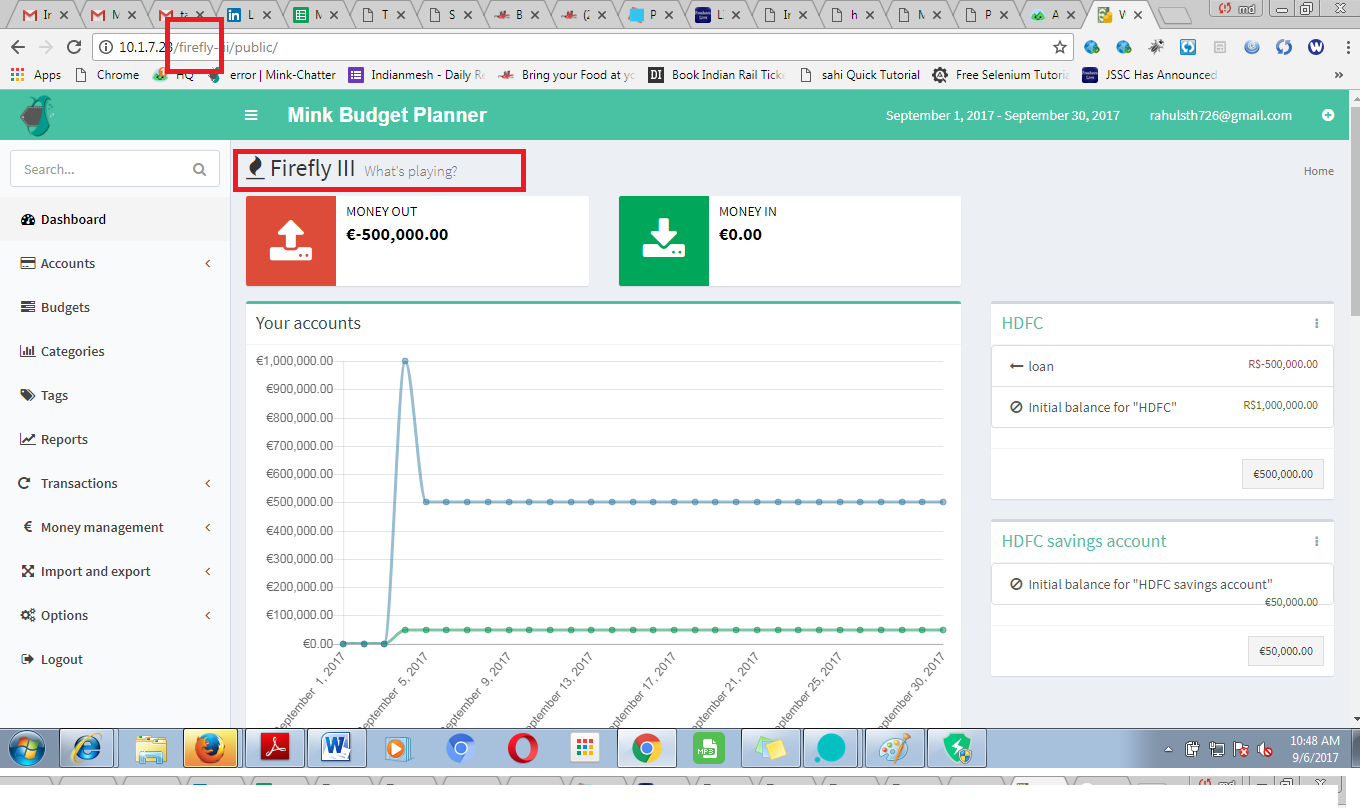The image size is (1360, 808).
Task: Log out via the Logout item
Action: pyautogui.click(x=115, y=659)
